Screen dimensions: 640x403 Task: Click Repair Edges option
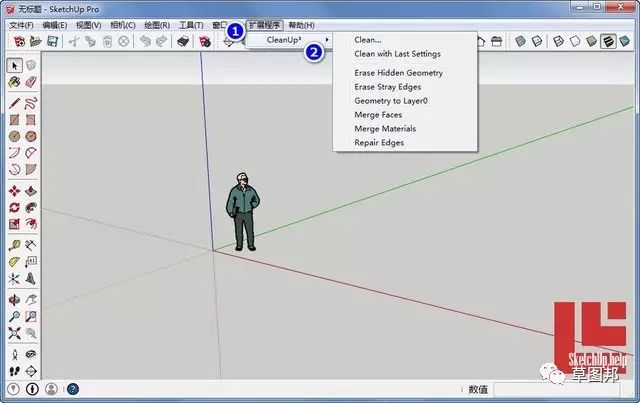point(379,143)
